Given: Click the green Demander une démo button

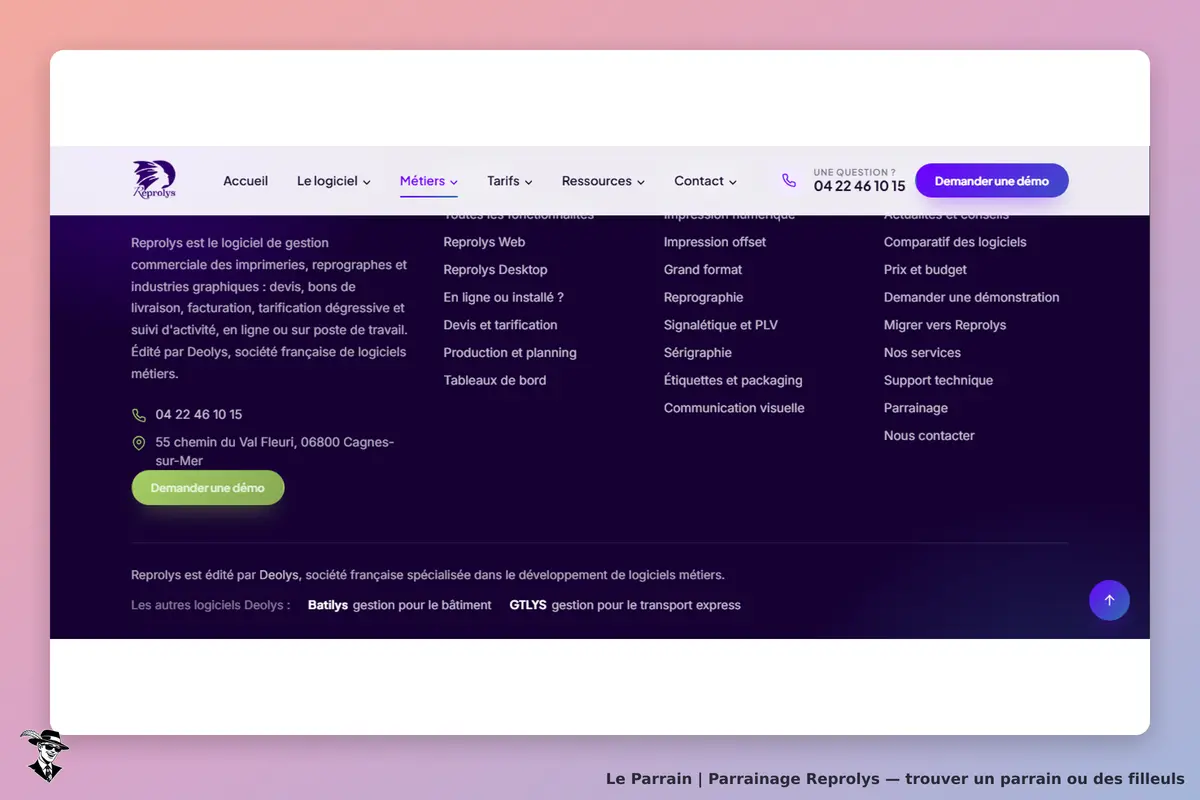Looking at the screenshot, I should coord(208,488).
